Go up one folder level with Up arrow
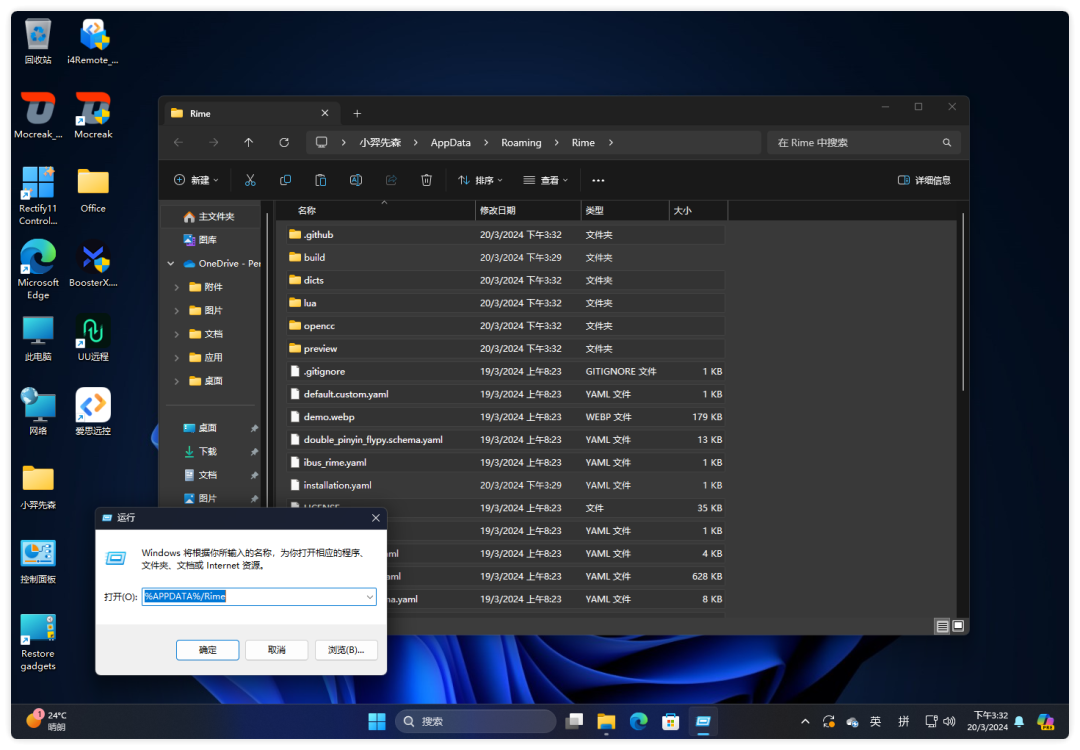This screenshot has height=750, width=1080. (x=249, y=143)
